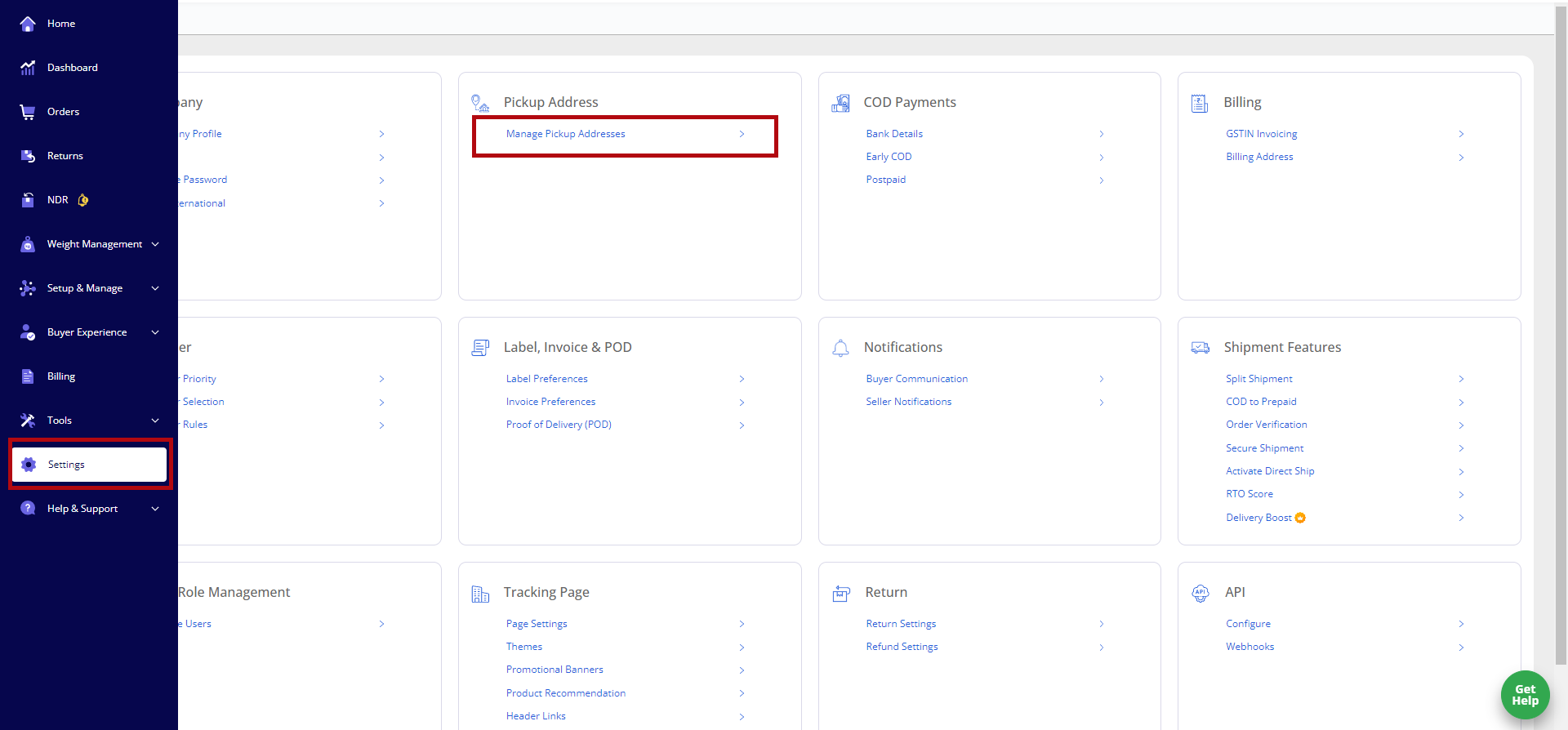Expand the Weight Management menu
This screenshot has height=730, width=1568.
point(155,244)
